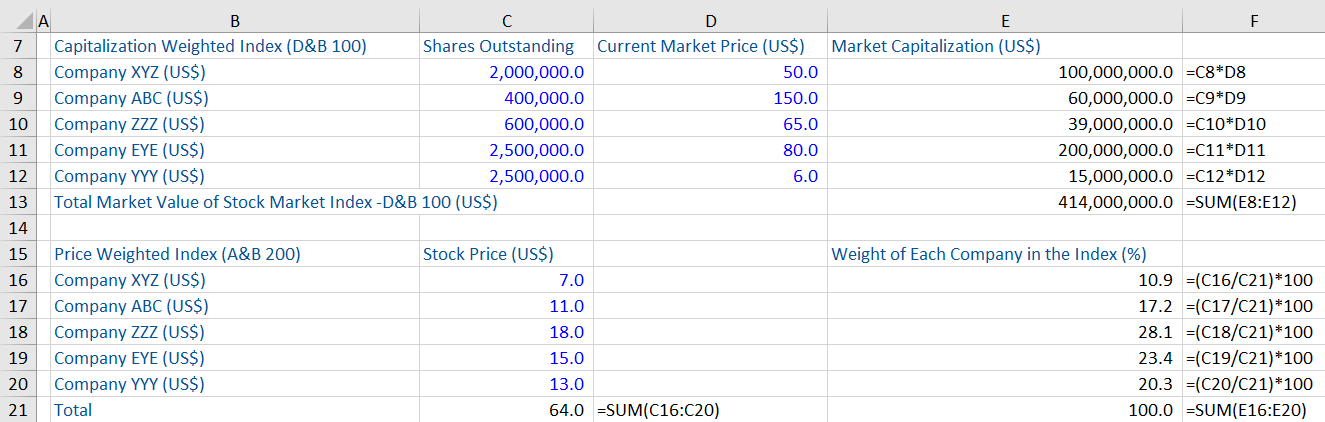Click the Stock Price (US$) header cell
This screenshot has height=422, width=1325.
pyautogui.click(x=488, y=254)
